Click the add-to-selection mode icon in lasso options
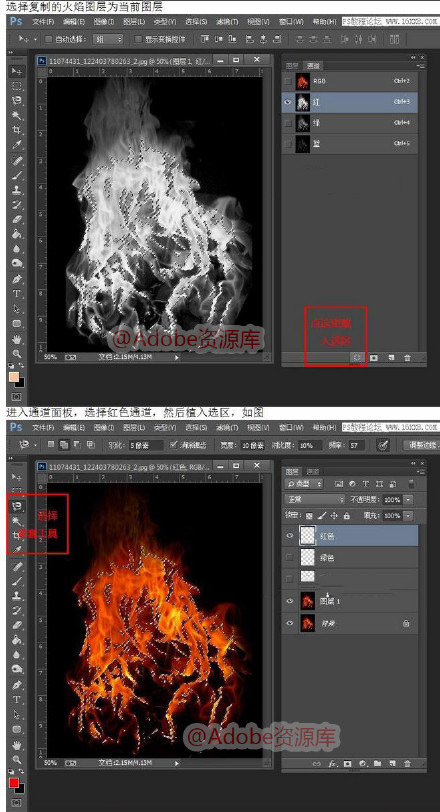This screenshot has width=440, height=812. point(64,444)
